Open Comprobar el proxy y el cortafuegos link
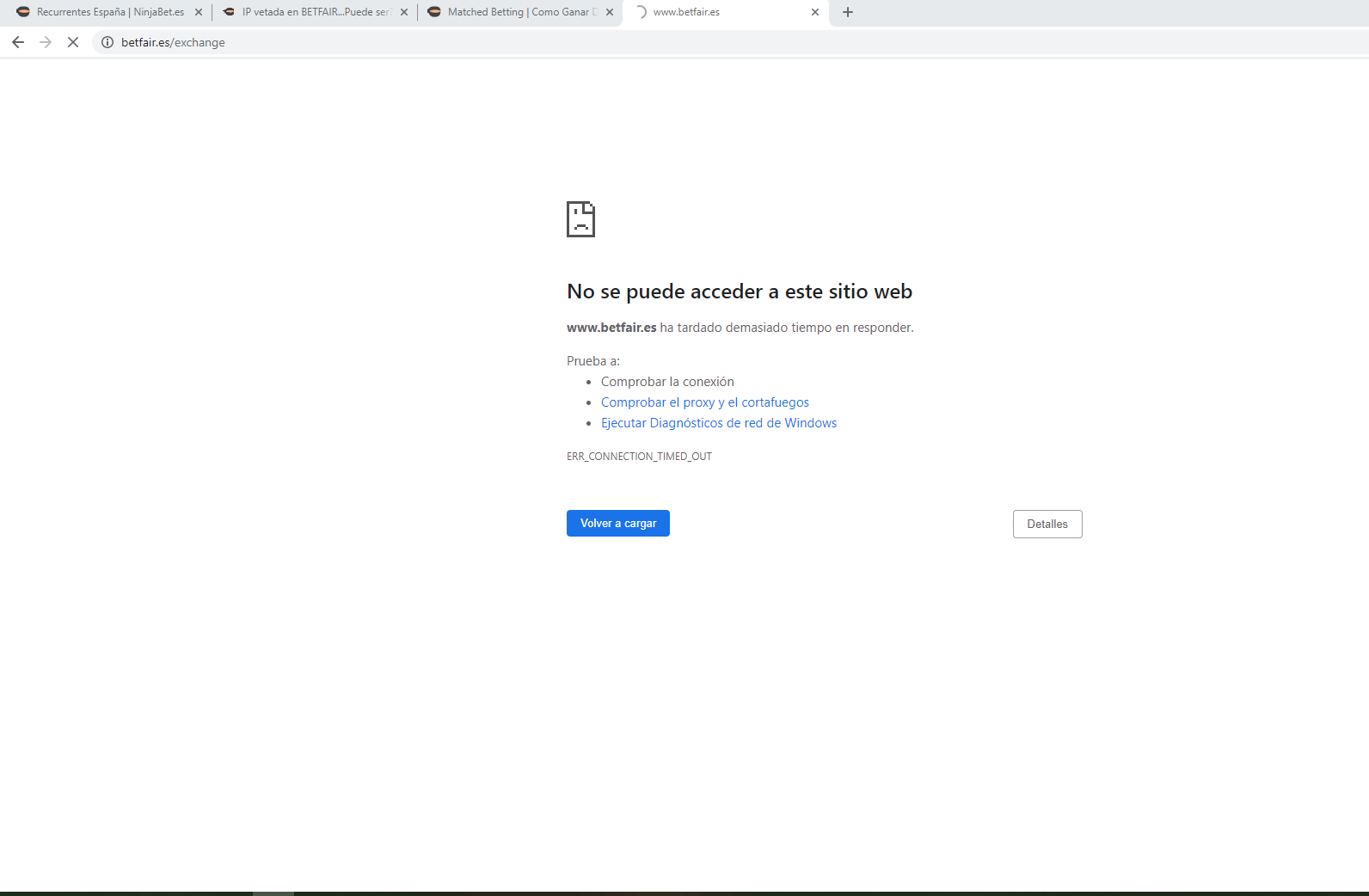 click(705, 402)
